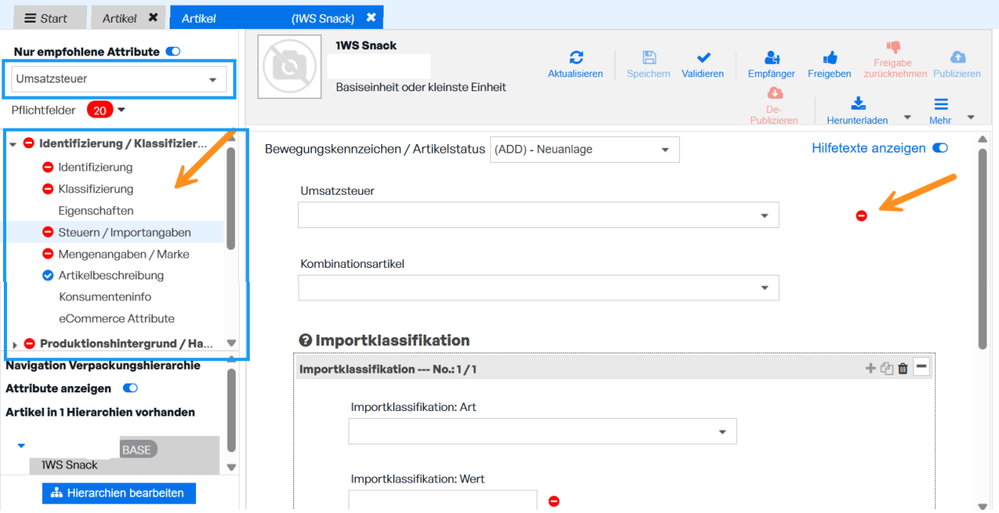The height and width of the screenshot is (513, 999).
Task: Open the Umsatzsteuer form dropdown
Action: (538, 215)
